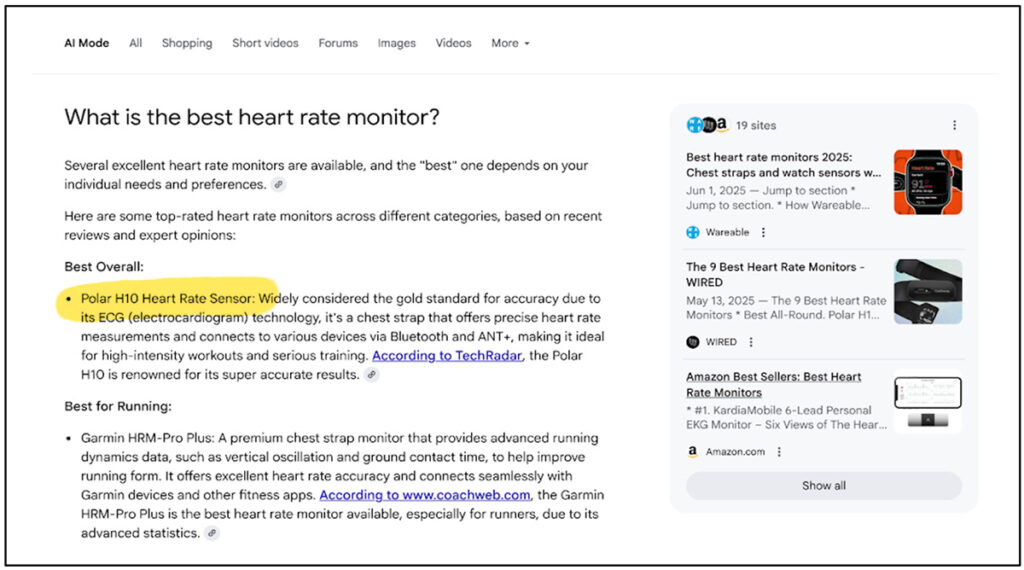
Task: Open the sources panel three-dot menu
Action: click(954, 125)
